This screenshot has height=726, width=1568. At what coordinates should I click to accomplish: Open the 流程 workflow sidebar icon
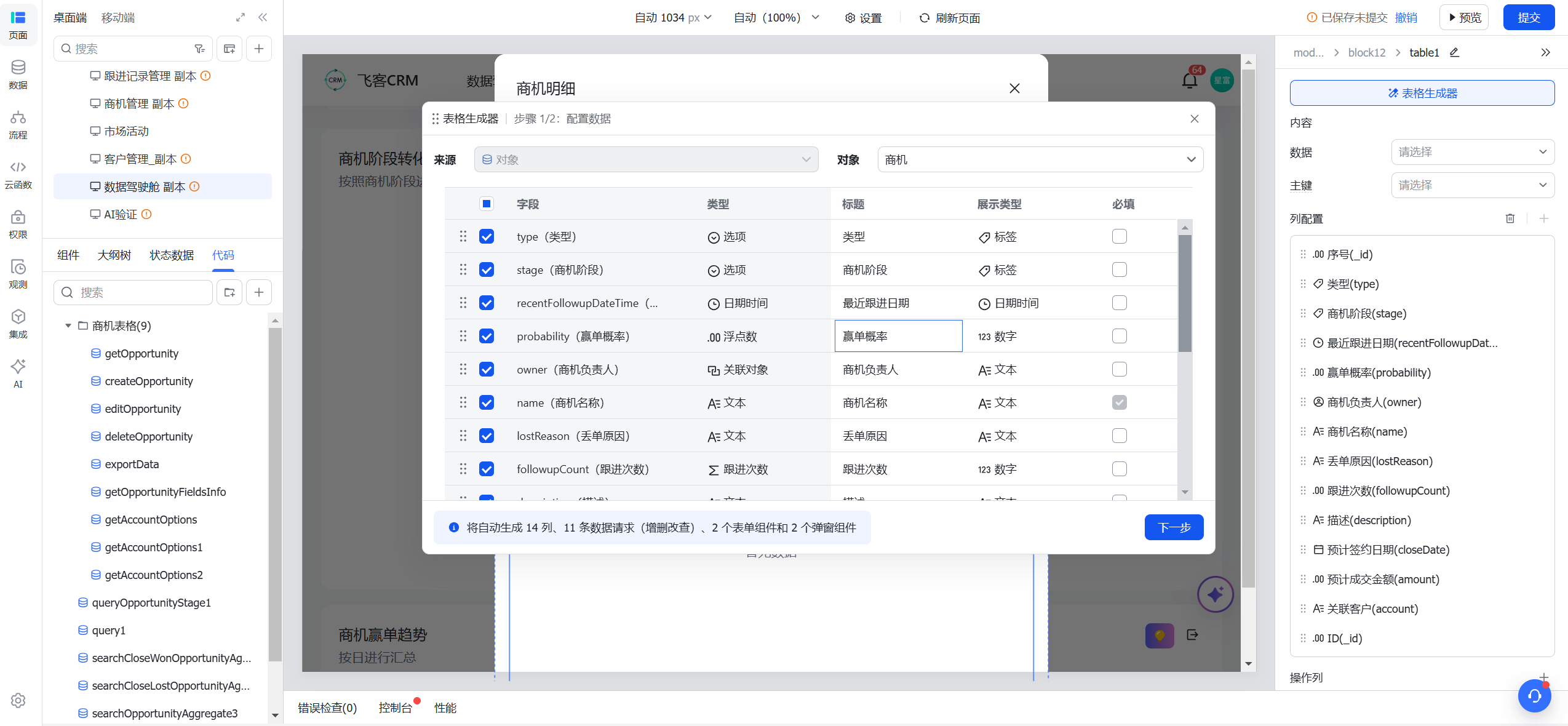(x=18, y=124)
